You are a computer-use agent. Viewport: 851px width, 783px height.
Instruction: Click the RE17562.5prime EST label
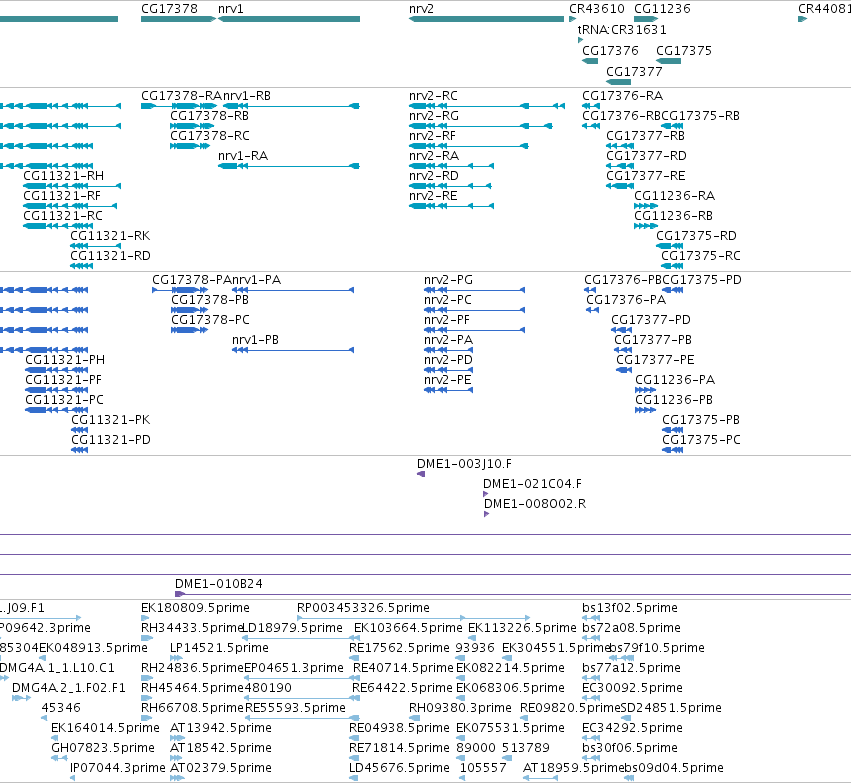399,648
